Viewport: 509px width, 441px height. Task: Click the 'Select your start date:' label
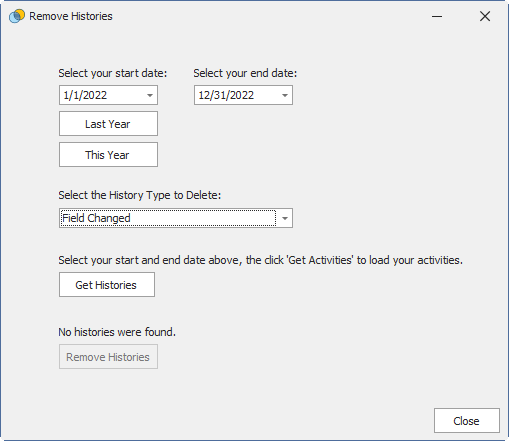(x=113, y=73)
